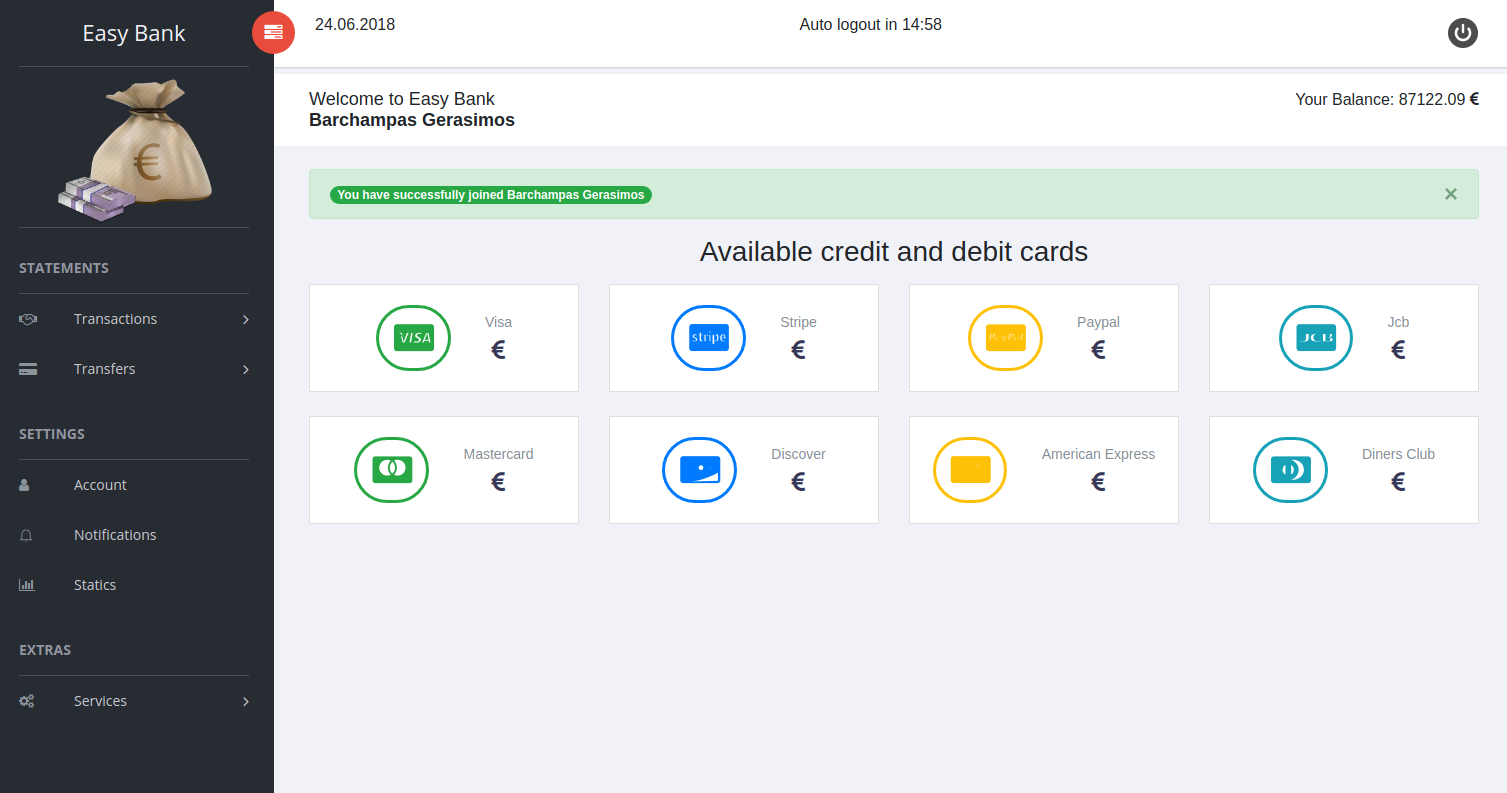The height and width of the screenshot is (793, 1507).
Task: Click the Available credit and debit cards heading
Action: tap(894, 251)
